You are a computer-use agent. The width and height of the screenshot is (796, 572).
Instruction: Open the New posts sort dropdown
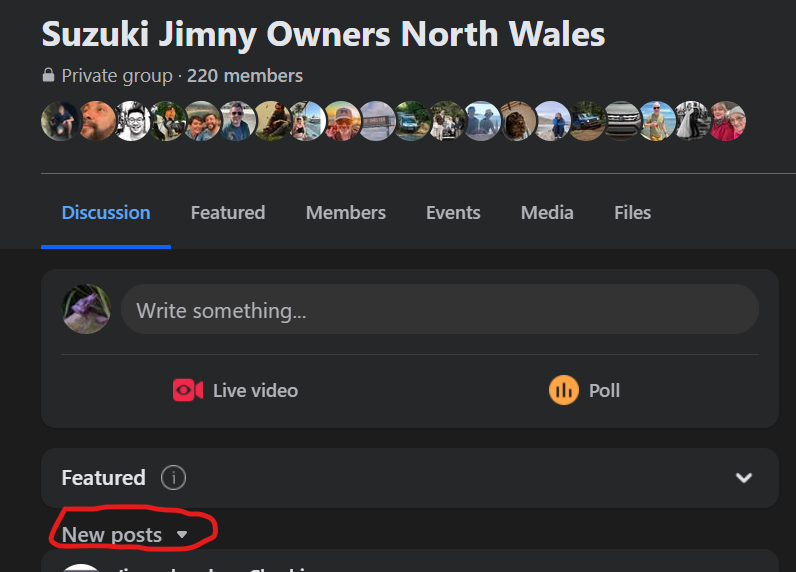coord(125,535)
